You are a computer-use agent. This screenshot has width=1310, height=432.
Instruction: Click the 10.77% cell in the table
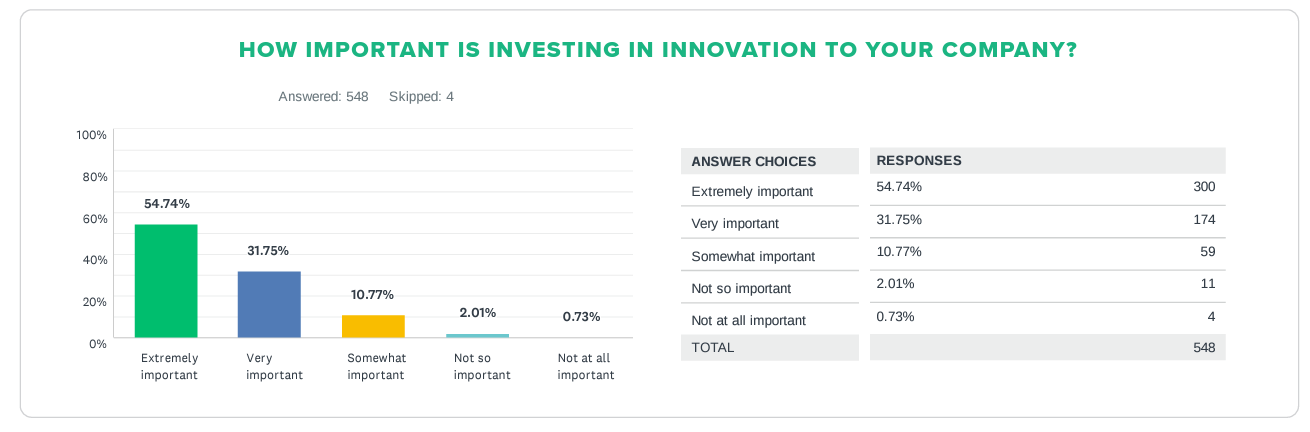[x=898, y=252]
